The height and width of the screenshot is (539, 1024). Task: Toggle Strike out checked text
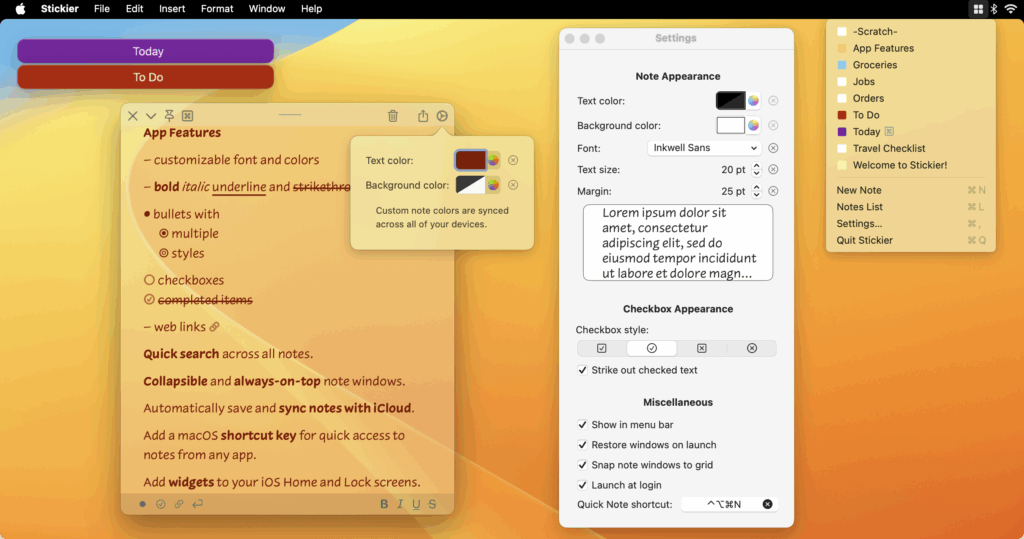coord(582,370)
